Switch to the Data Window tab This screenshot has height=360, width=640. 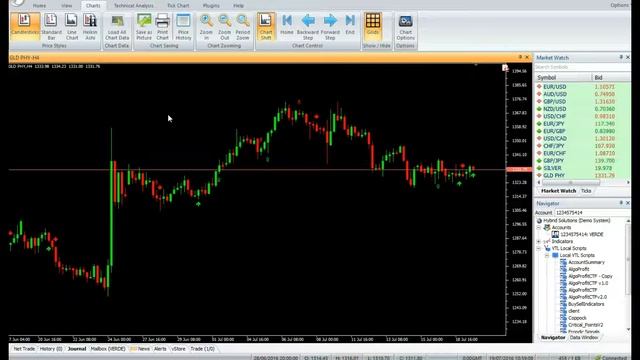(584, 338)
